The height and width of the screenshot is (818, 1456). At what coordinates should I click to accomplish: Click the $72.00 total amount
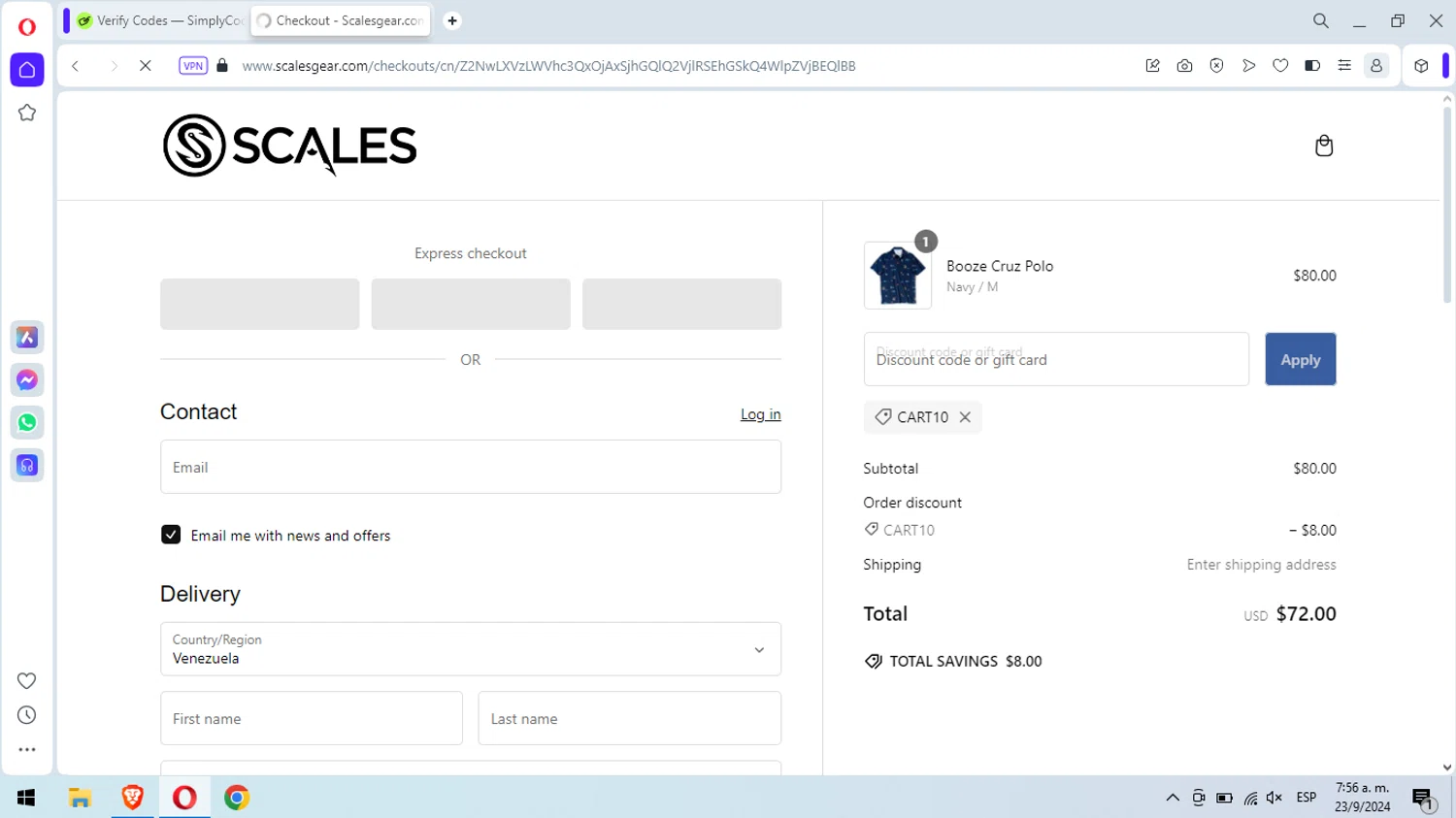1306,613
